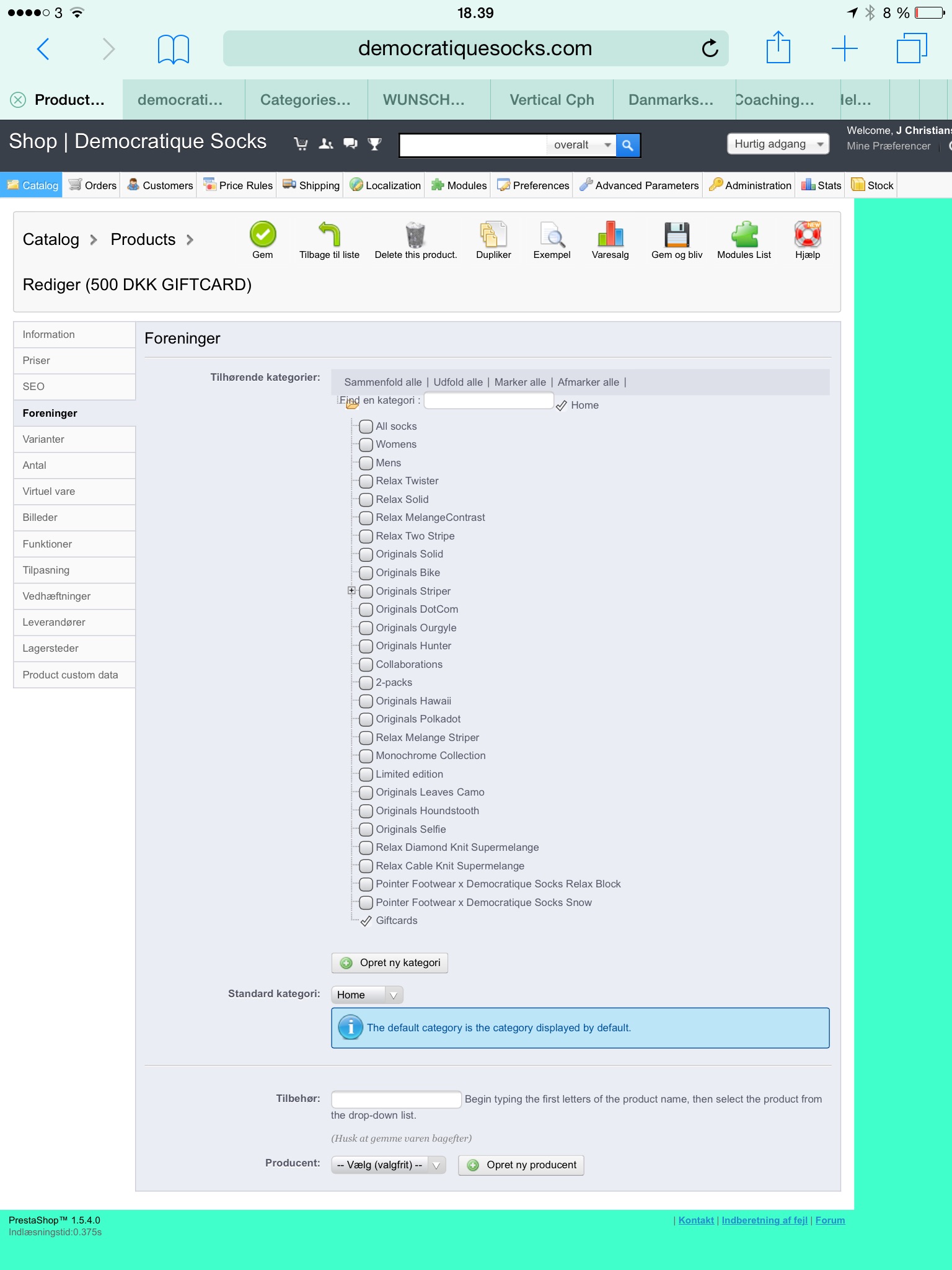Close the Product tab with X icon

tap(18, 100)
